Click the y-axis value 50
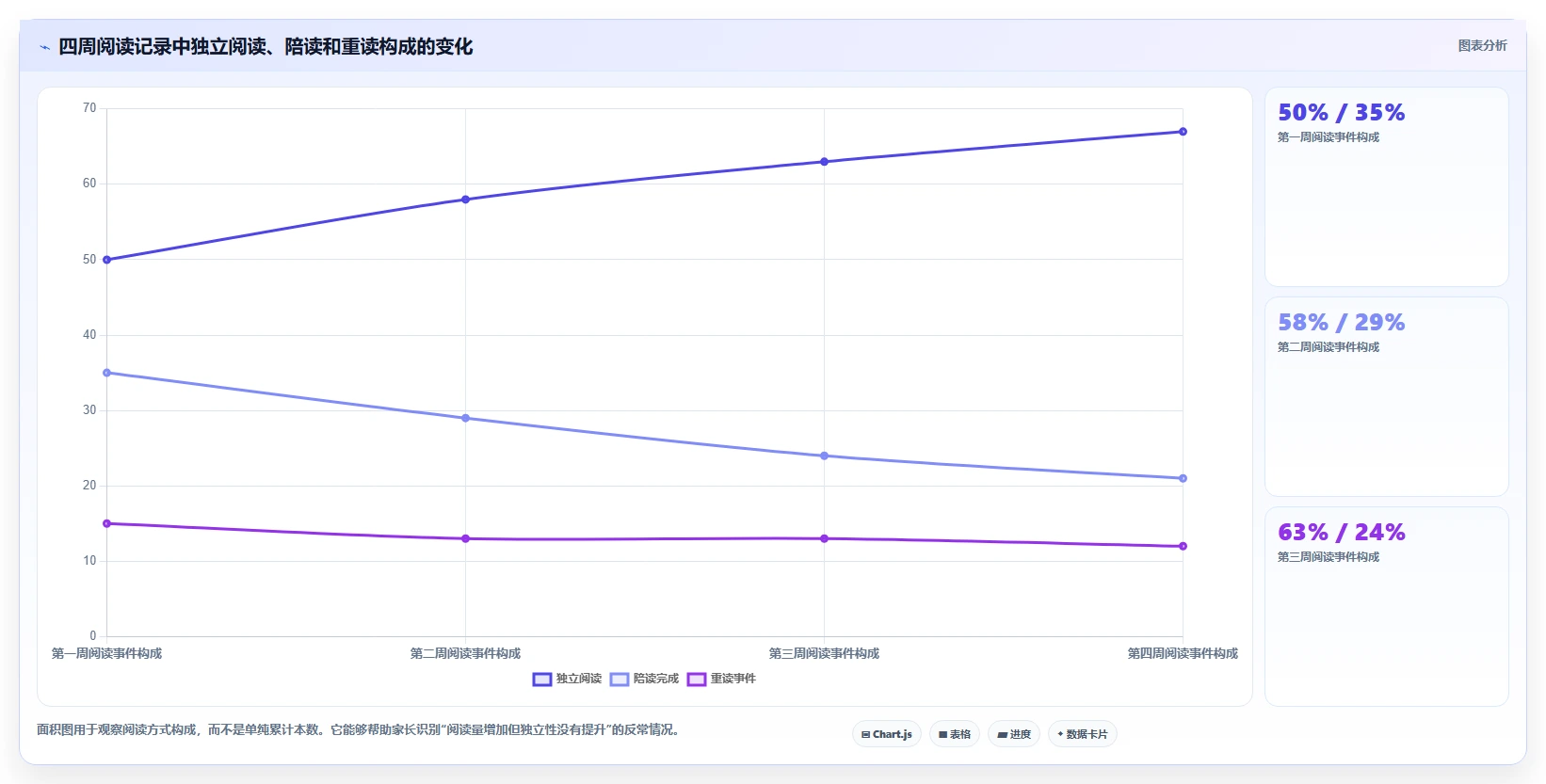This screenshot has width=1546, height=784. (x=89, y=260)
